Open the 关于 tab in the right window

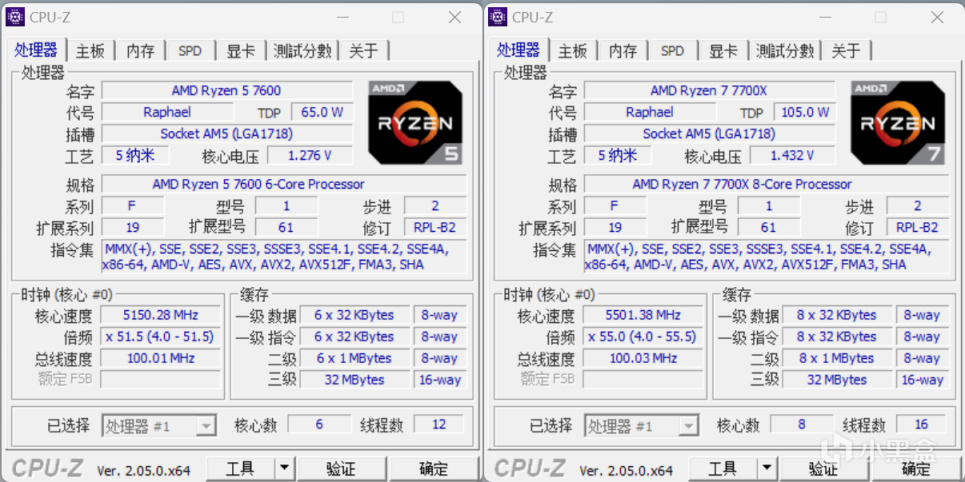coord(846,51)
